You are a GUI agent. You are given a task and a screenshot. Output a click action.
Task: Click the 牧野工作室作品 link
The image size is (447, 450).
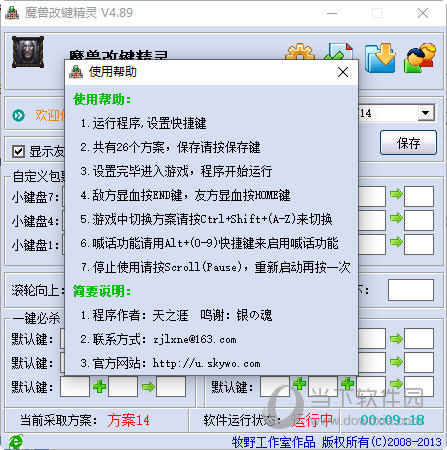pos(273,442)
